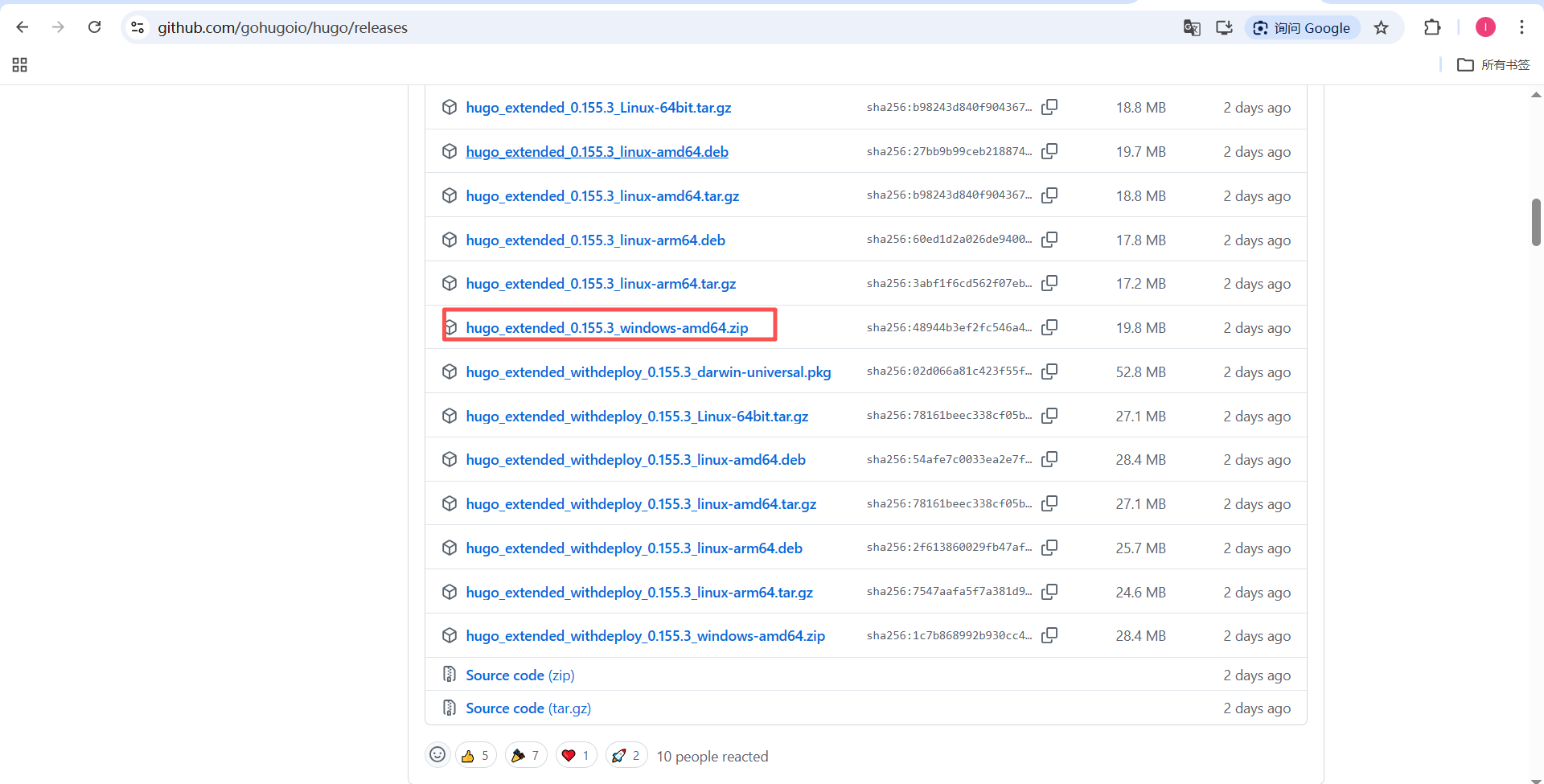The height and width of the screenshot is (784, 1544).
Task: Copy sha256 for withdeploy linux-arm64.tar.gz
Action: click(1049, 592)
